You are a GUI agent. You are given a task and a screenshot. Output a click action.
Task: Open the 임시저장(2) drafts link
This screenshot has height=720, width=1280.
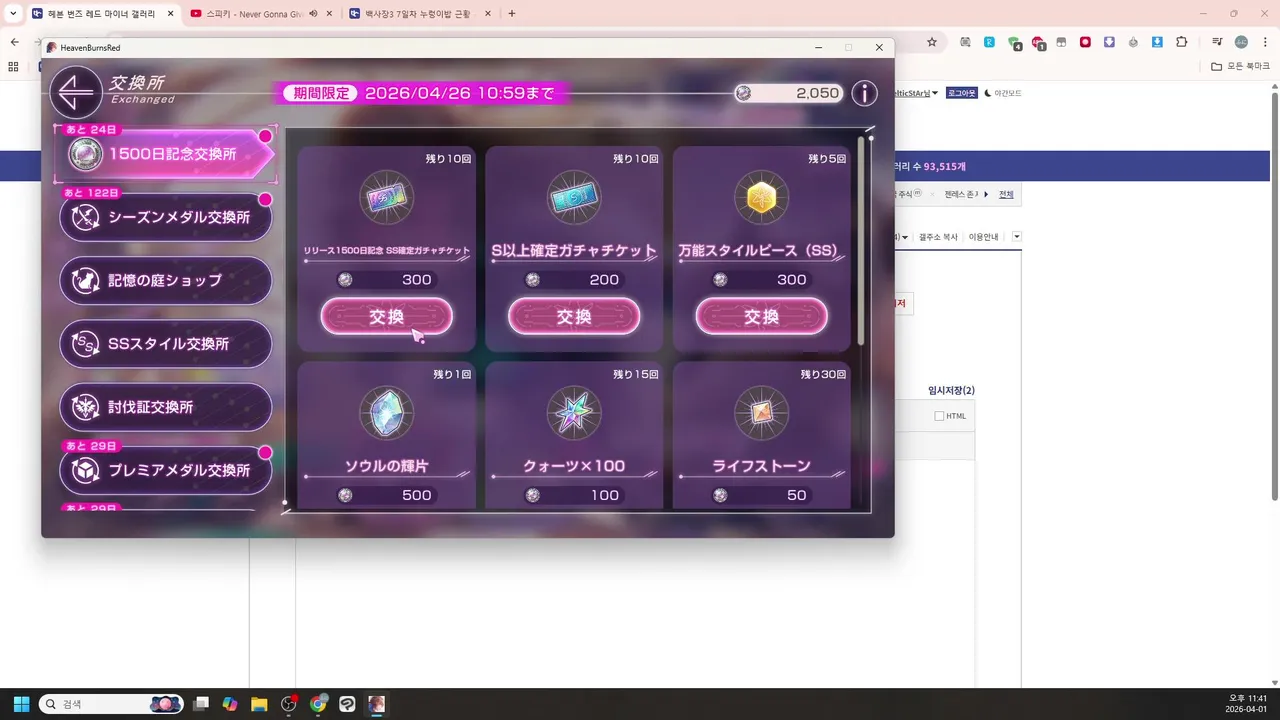[951, 390]
